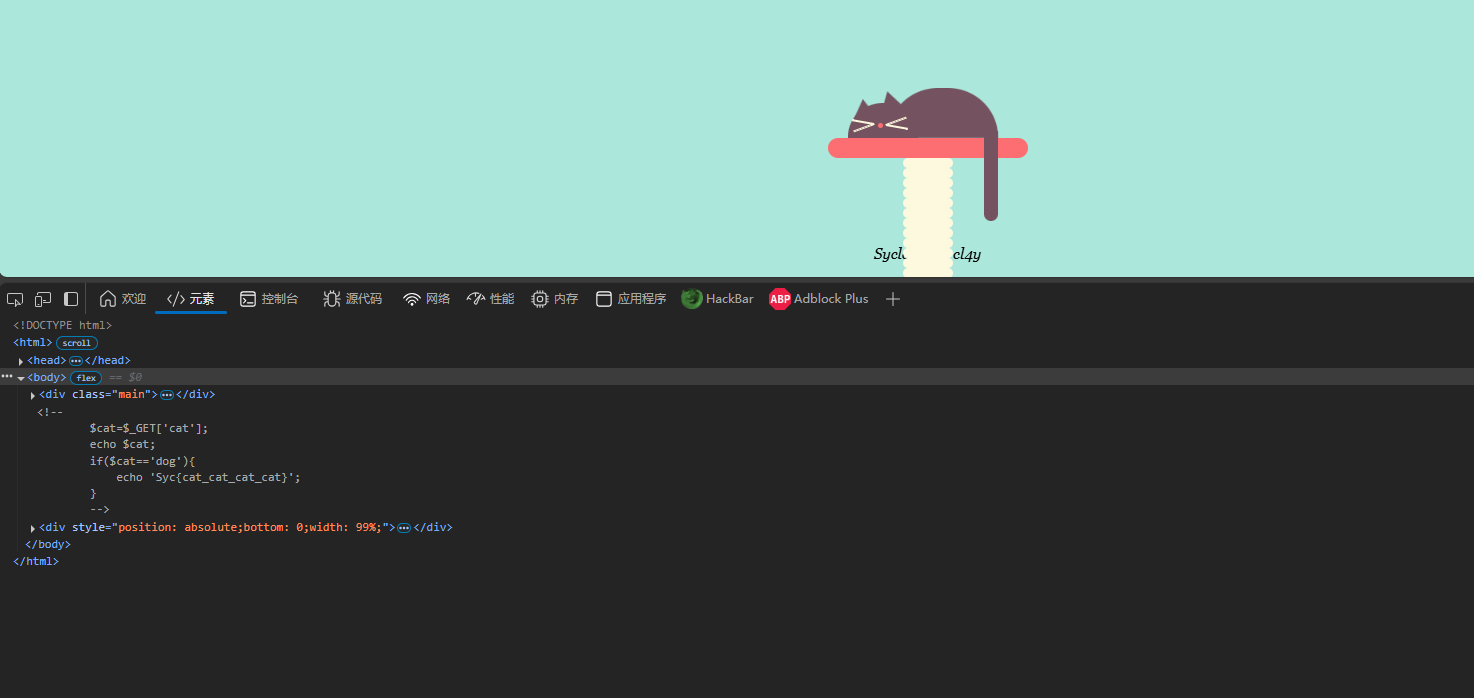
Task: Click the 性能 gauge icon
Action: tap(475, 299)
